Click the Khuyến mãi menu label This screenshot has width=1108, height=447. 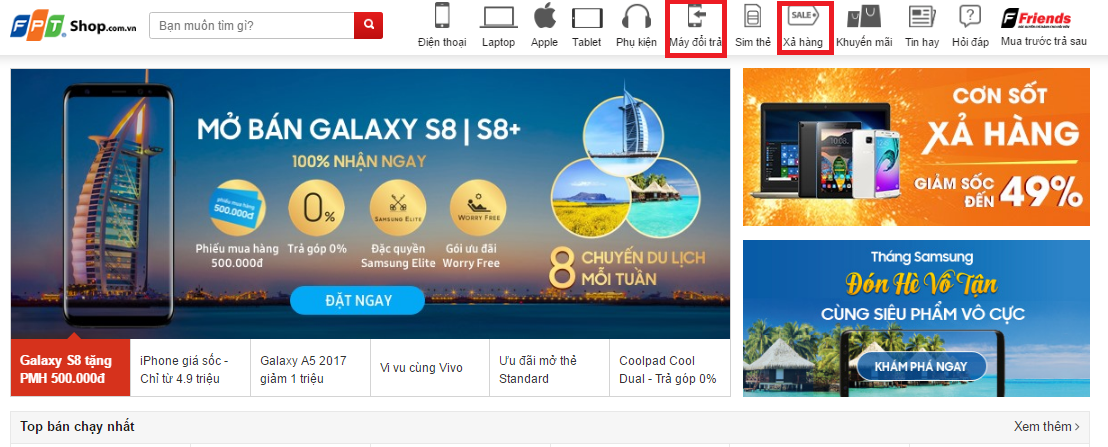(864, 42)
